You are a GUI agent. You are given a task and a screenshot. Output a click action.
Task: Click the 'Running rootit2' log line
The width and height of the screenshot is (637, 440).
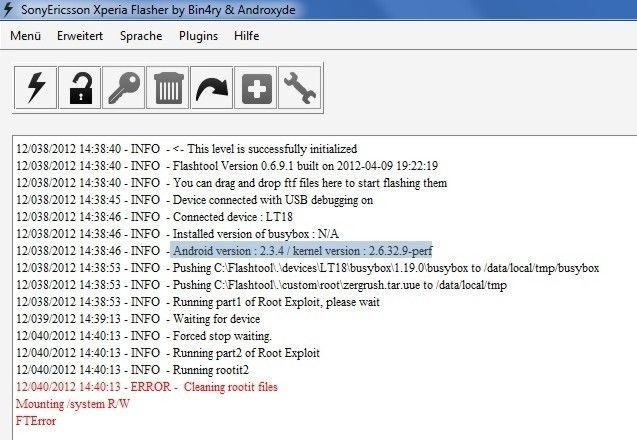point(132,370)
